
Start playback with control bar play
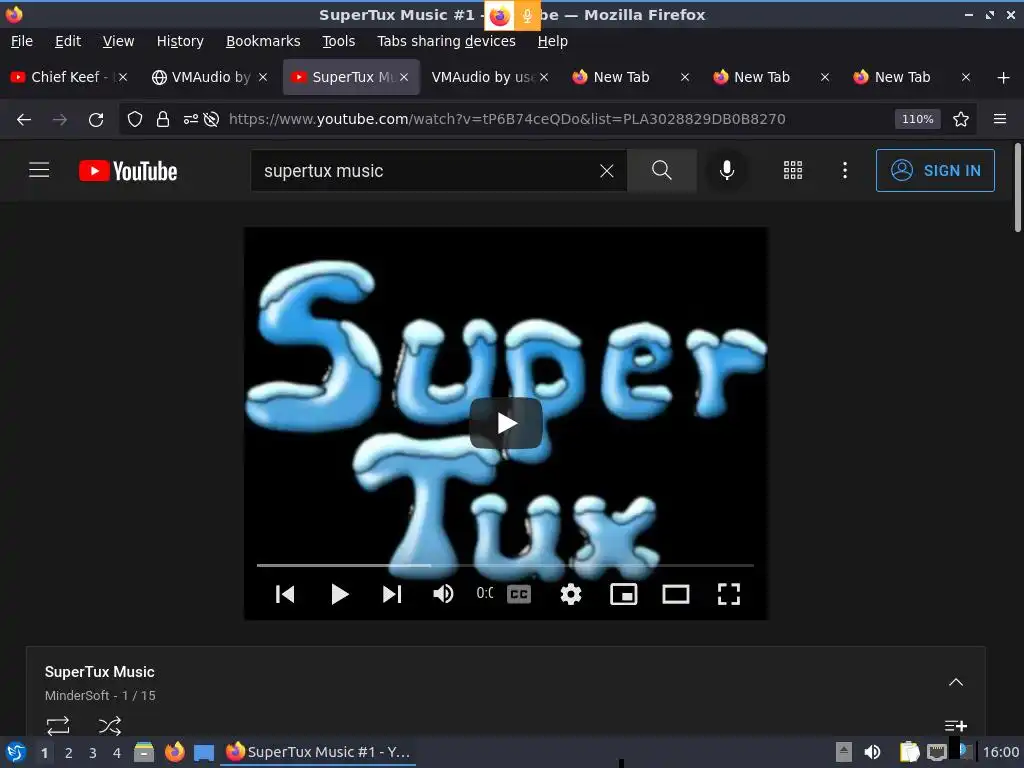pyautogui.click(x=340, y=594)
